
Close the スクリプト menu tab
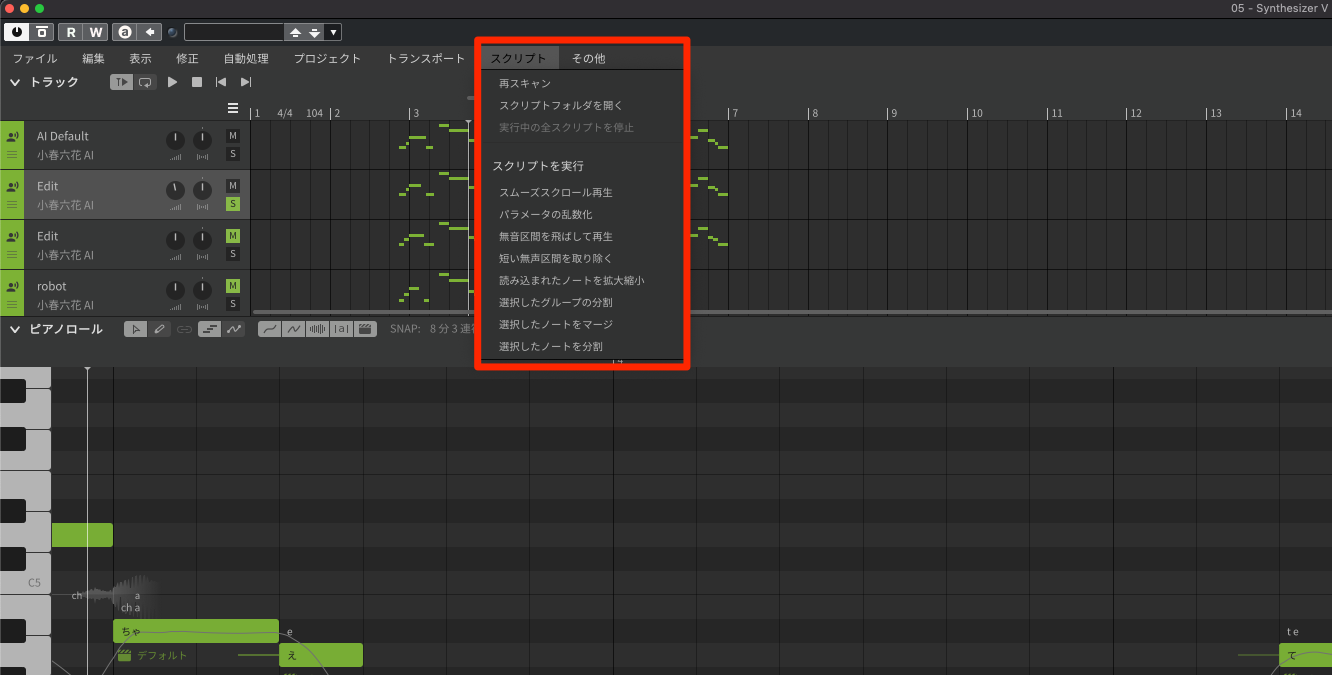click(x=519, y=58)
